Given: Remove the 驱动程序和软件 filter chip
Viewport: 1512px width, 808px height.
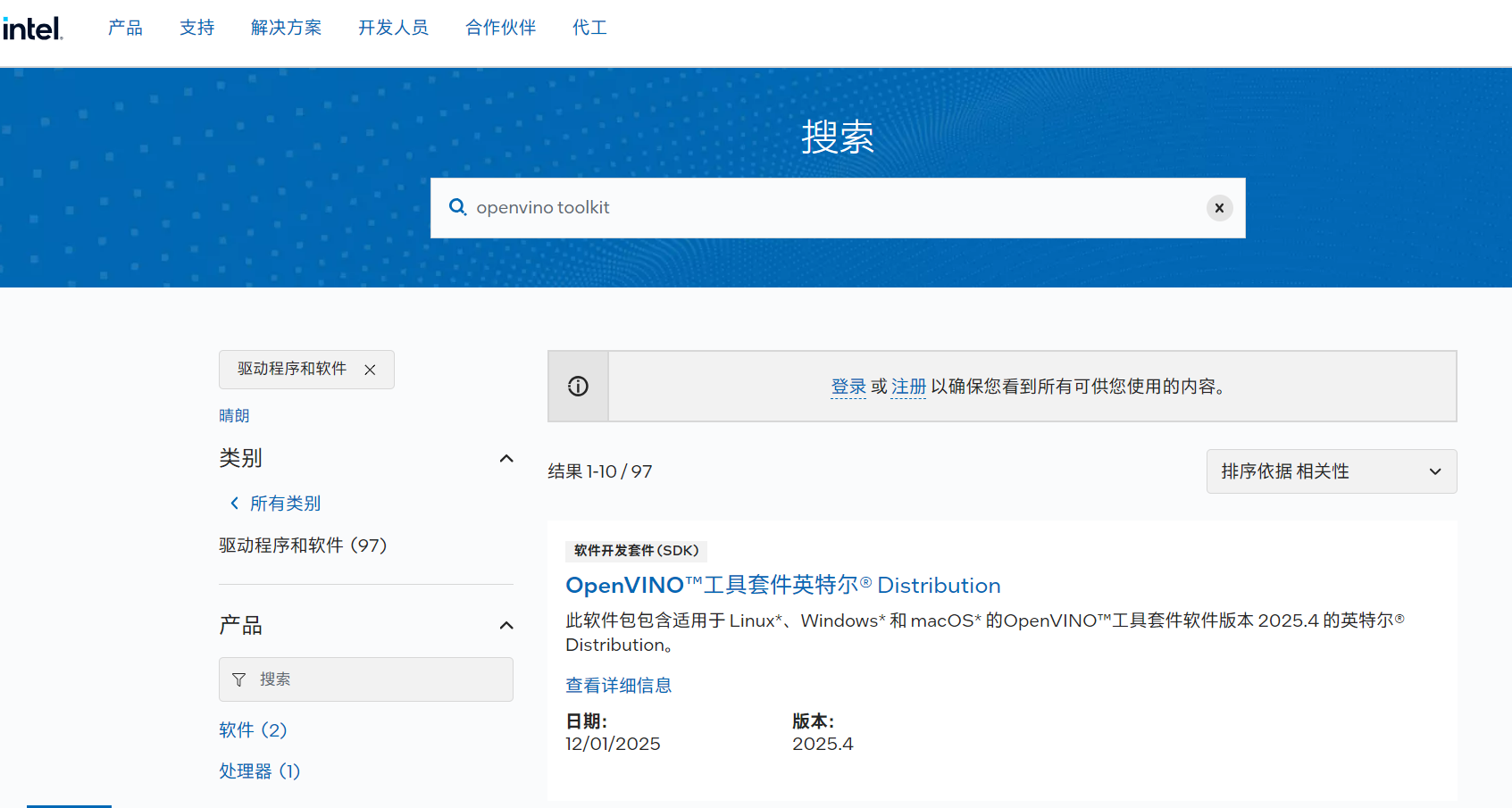Looking at the screenshot, I should tap(370, 370).
